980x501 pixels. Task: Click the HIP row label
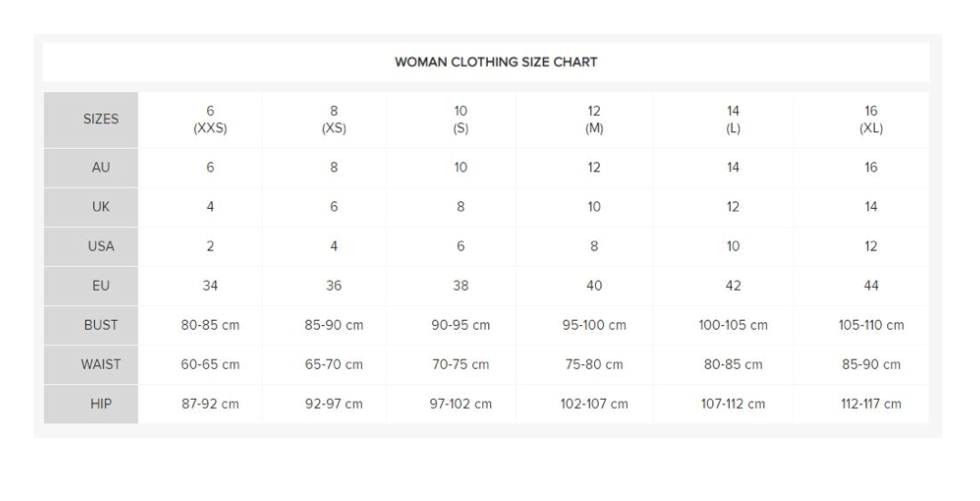(100, 404)
